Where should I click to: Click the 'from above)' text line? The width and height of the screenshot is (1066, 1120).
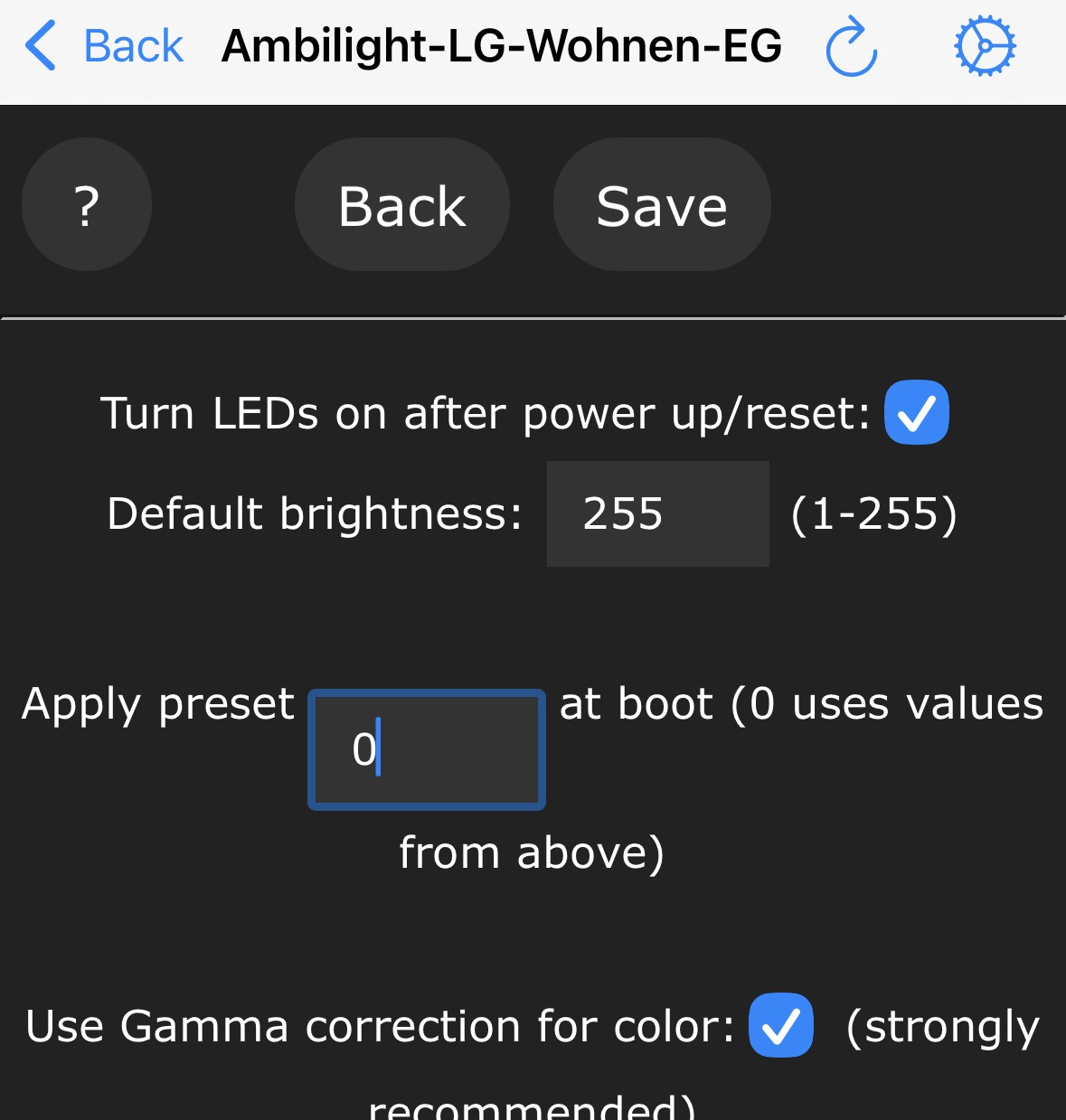(x=532, y=852)
